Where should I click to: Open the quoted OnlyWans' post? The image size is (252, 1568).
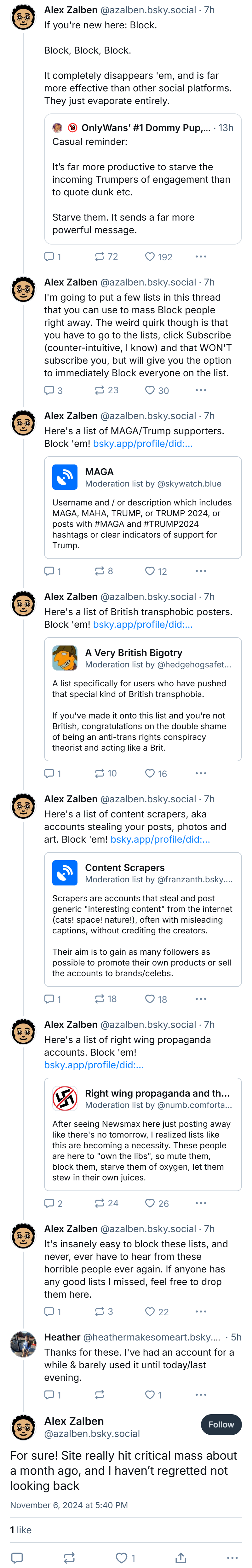point(142,179)
